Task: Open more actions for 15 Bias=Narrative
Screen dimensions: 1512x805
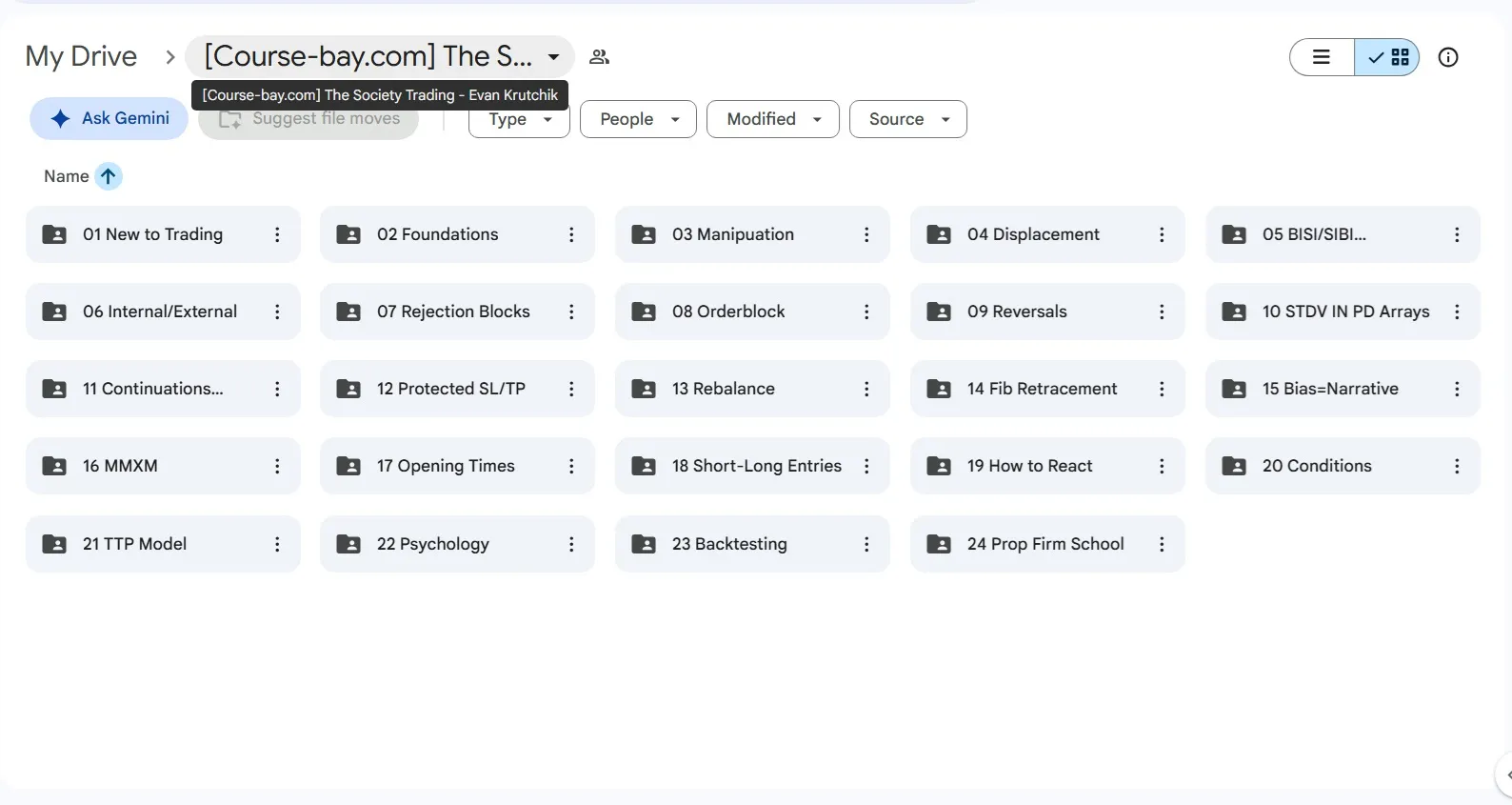Action: pos(1457,389)
